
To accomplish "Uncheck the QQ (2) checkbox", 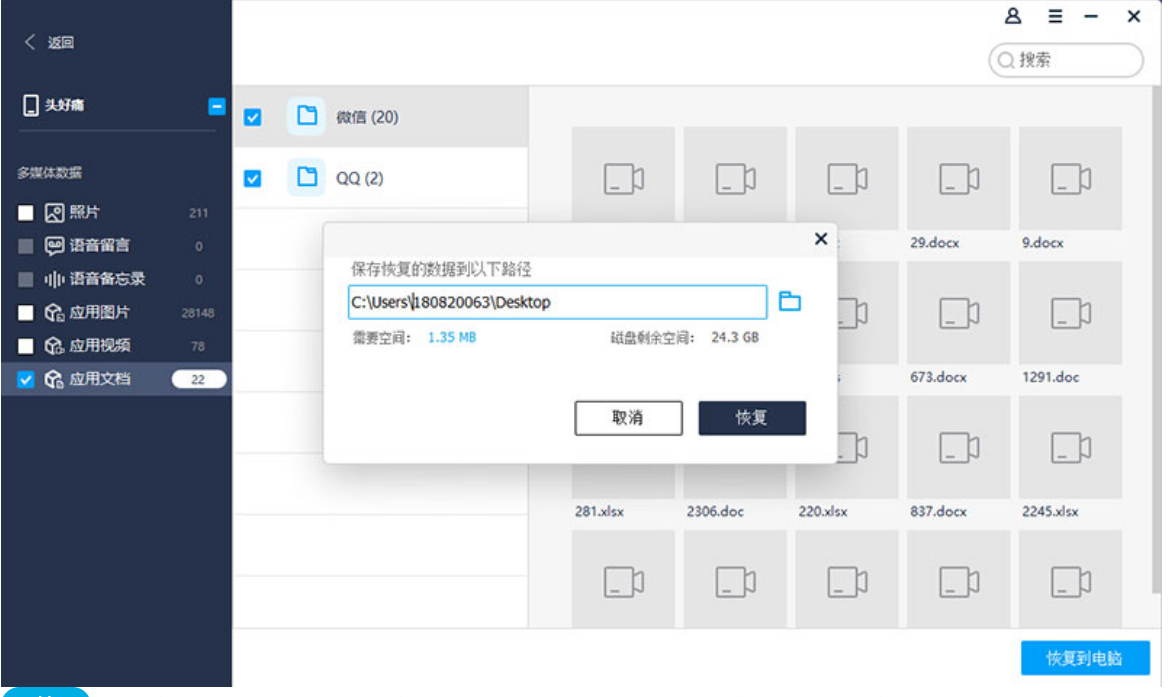I will 253,179.
